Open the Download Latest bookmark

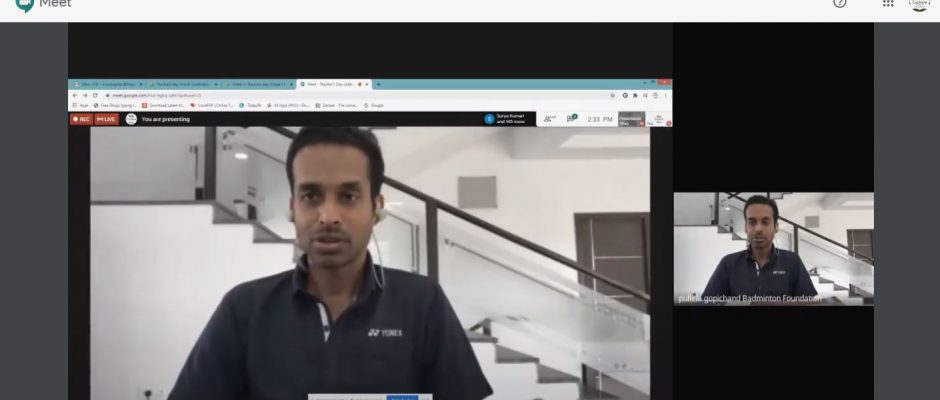coord(164,105)
